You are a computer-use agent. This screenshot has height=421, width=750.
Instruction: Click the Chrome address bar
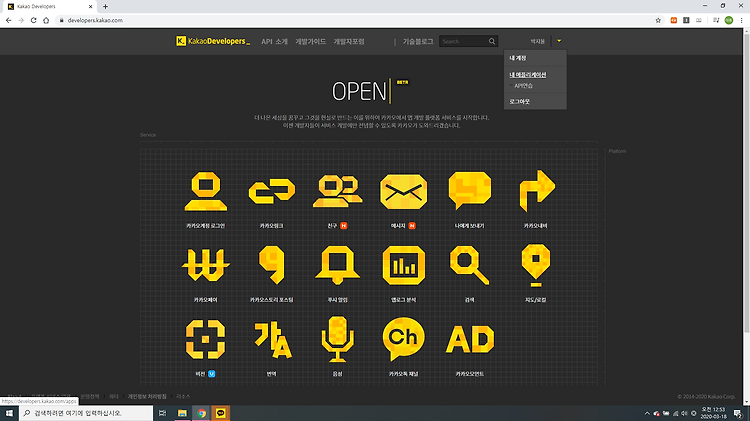(354, 20)
